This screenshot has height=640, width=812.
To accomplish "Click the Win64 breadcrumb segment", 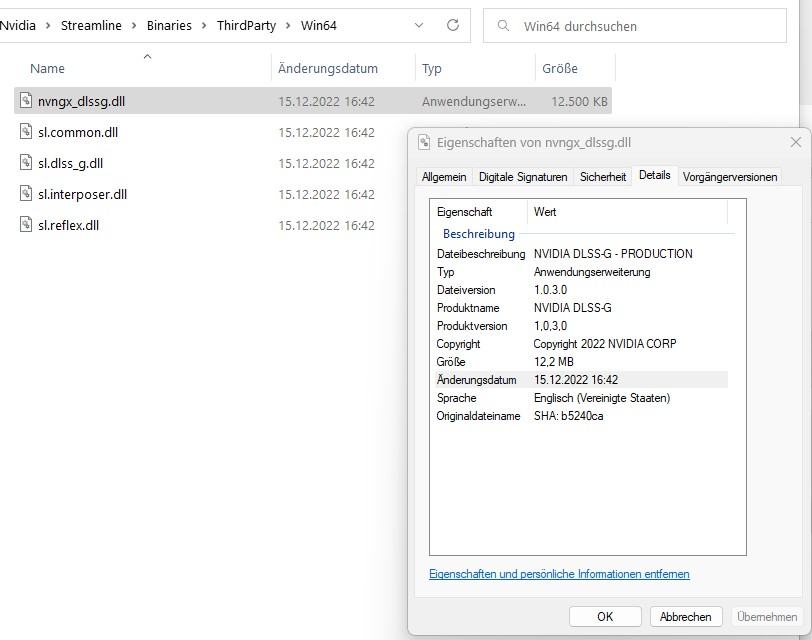I will [318, 25].
